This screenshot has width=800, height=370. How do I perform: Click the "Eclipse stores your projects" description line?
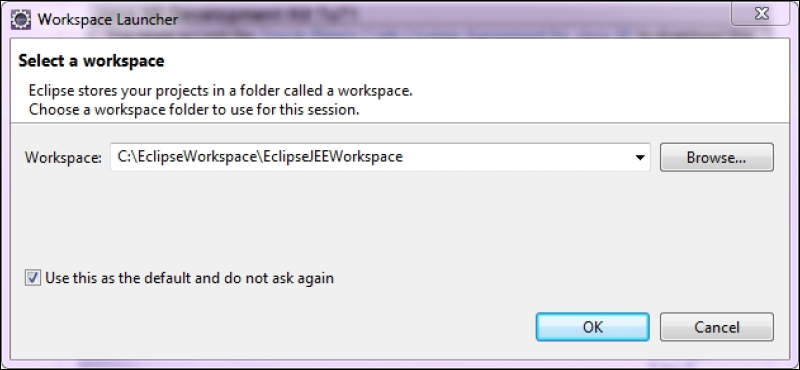[x=220, y=91]
